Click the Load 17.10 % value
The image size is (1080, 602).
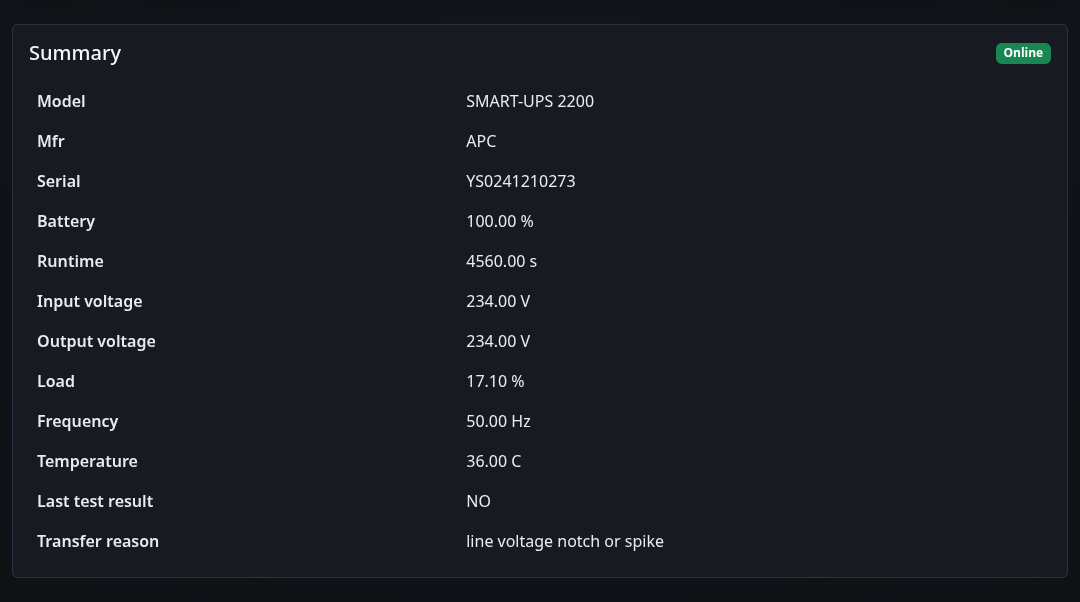click(x=495, y=381)
